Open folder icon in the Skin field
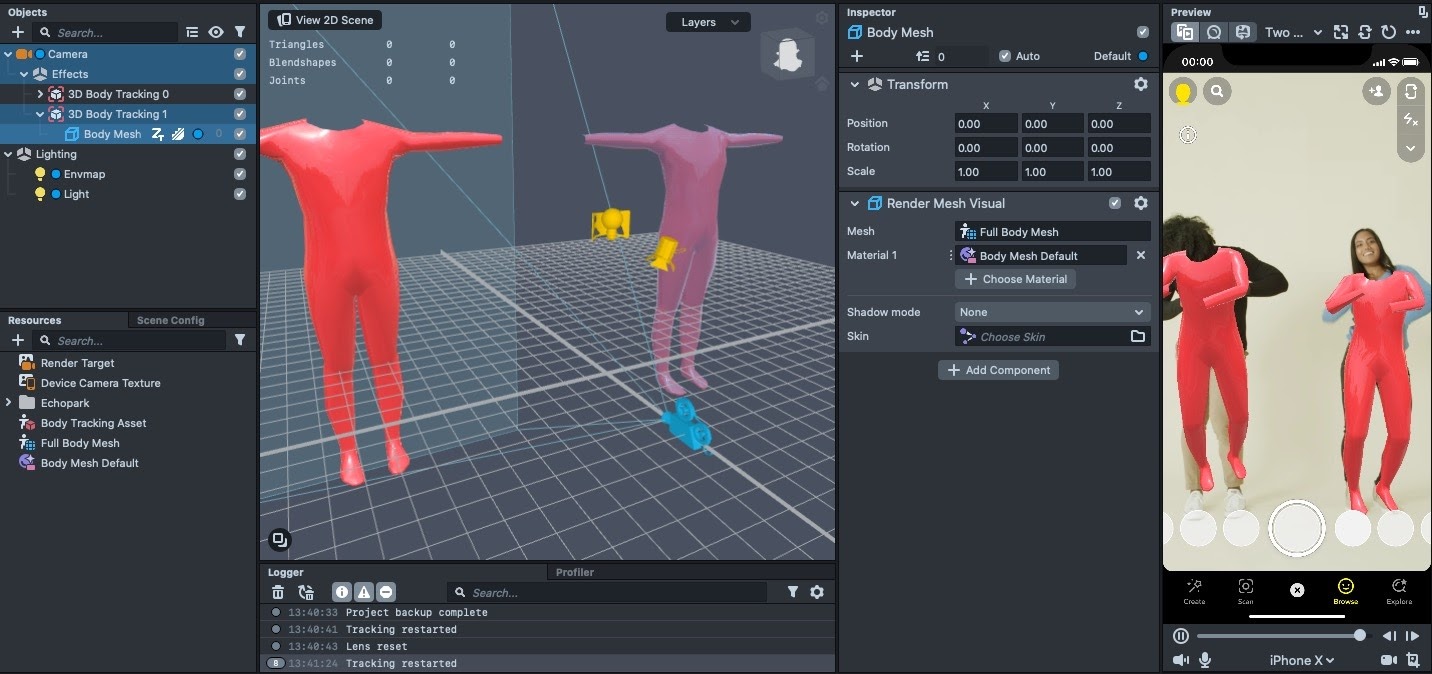This screenshot has width=1432, height=674. click(x=1137, y=337)
